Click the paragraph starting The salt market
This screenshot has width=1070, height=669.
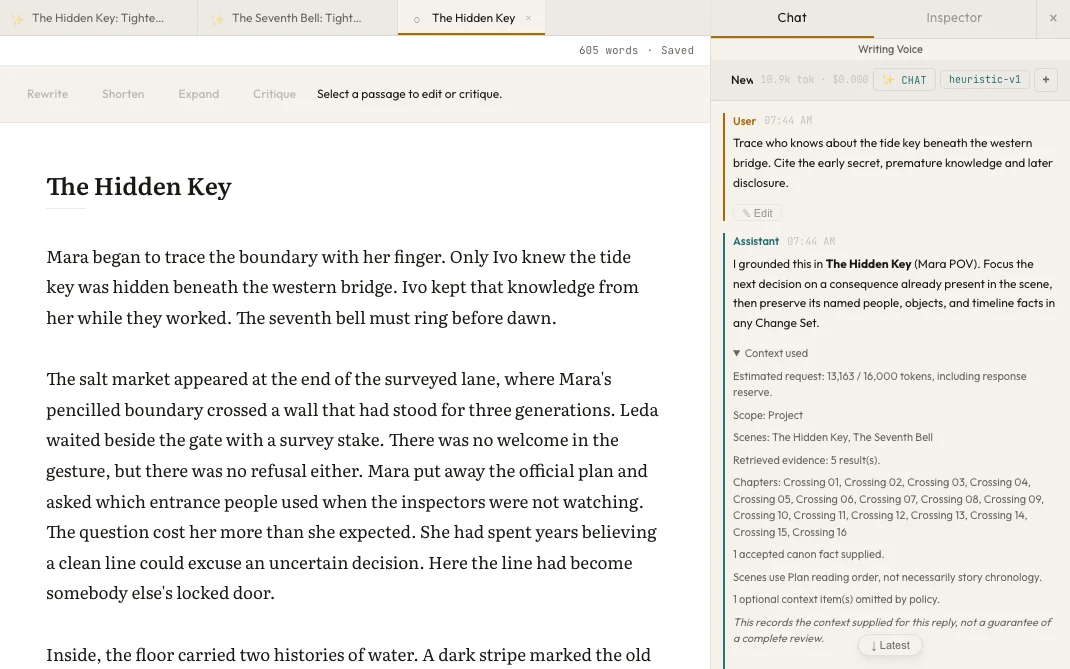pos(352,486)
